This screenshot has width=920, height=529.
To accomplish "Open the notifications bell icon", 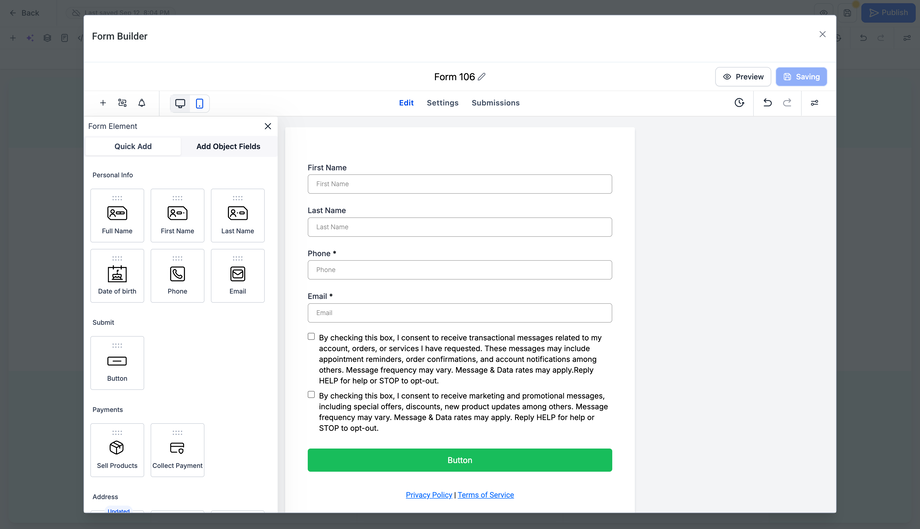I will click(x=142, y=103).
